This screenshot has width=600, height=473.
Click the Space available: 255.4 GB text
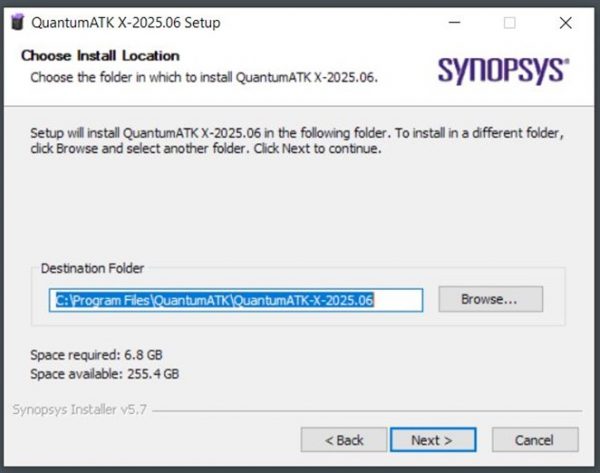pos(105,374)
